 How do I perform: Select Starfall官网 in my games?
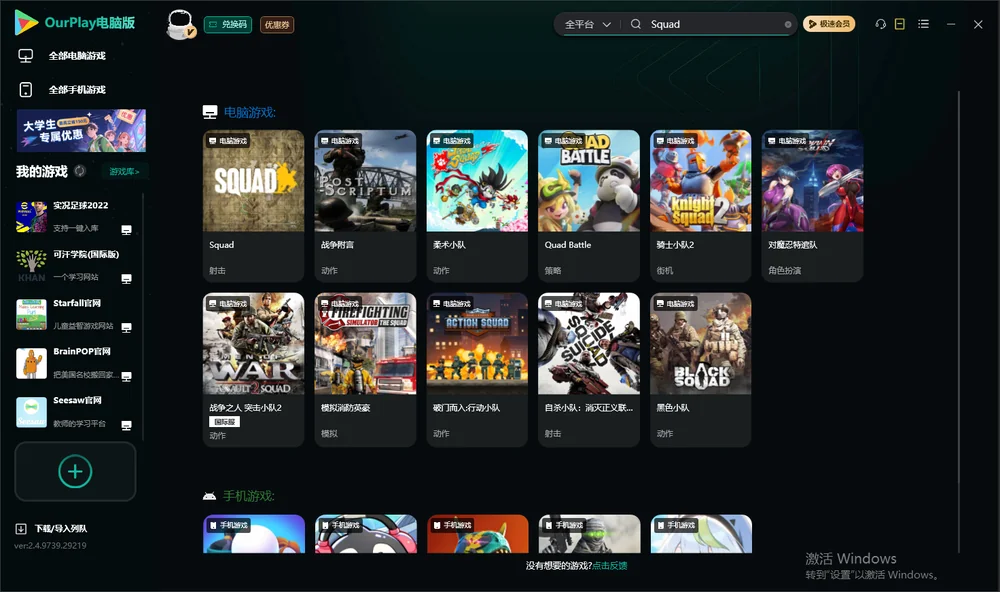(75, 314)
